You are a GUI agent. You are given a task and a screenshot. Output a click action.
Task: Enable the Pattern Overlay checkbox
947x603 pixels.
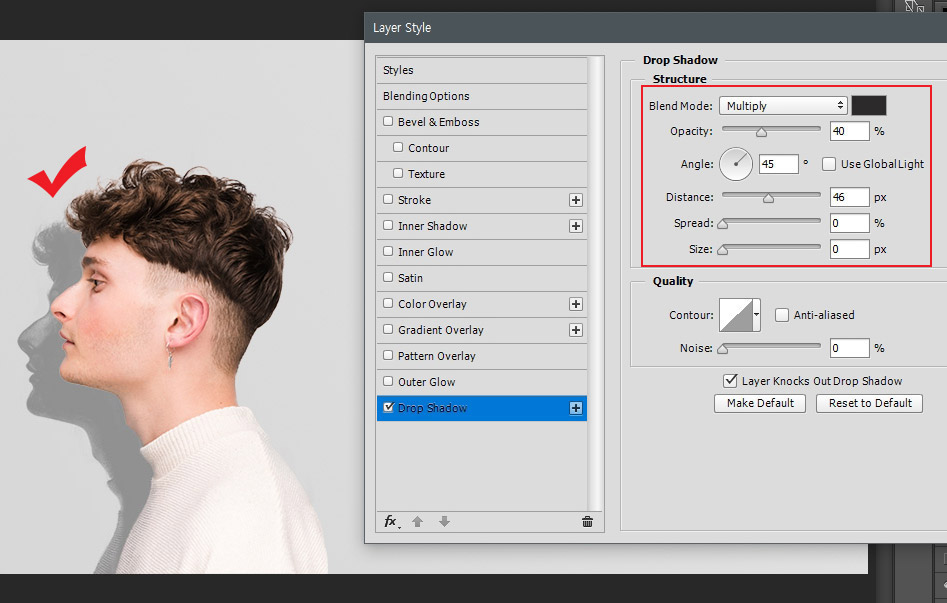pyautogui.click(x=388, y=355)
